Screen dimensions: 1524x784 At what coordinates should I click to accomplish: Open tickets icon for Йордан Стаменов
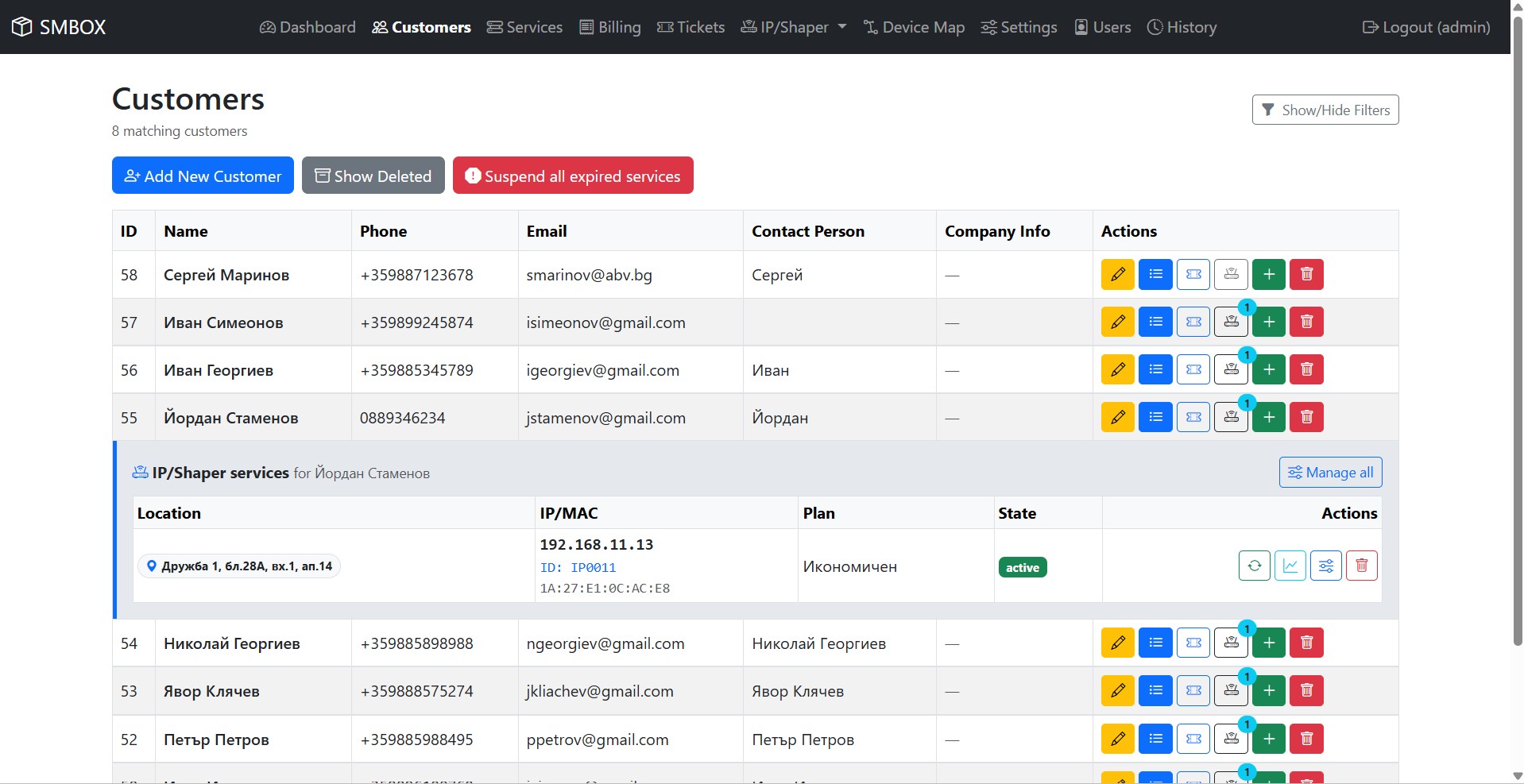point(1193,417)
